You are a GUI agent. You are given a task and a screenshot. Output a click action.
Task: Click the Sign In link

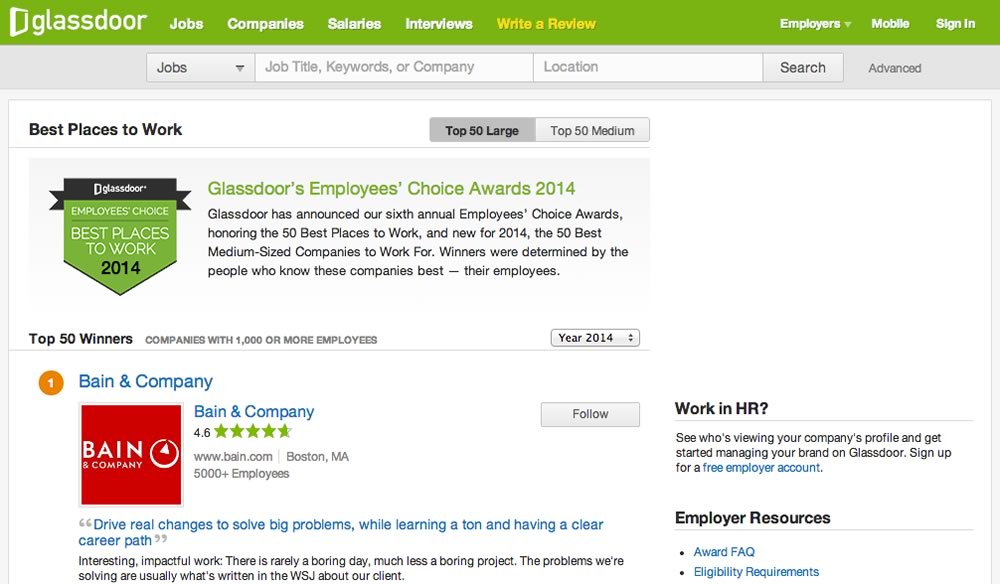coord(955,24)
